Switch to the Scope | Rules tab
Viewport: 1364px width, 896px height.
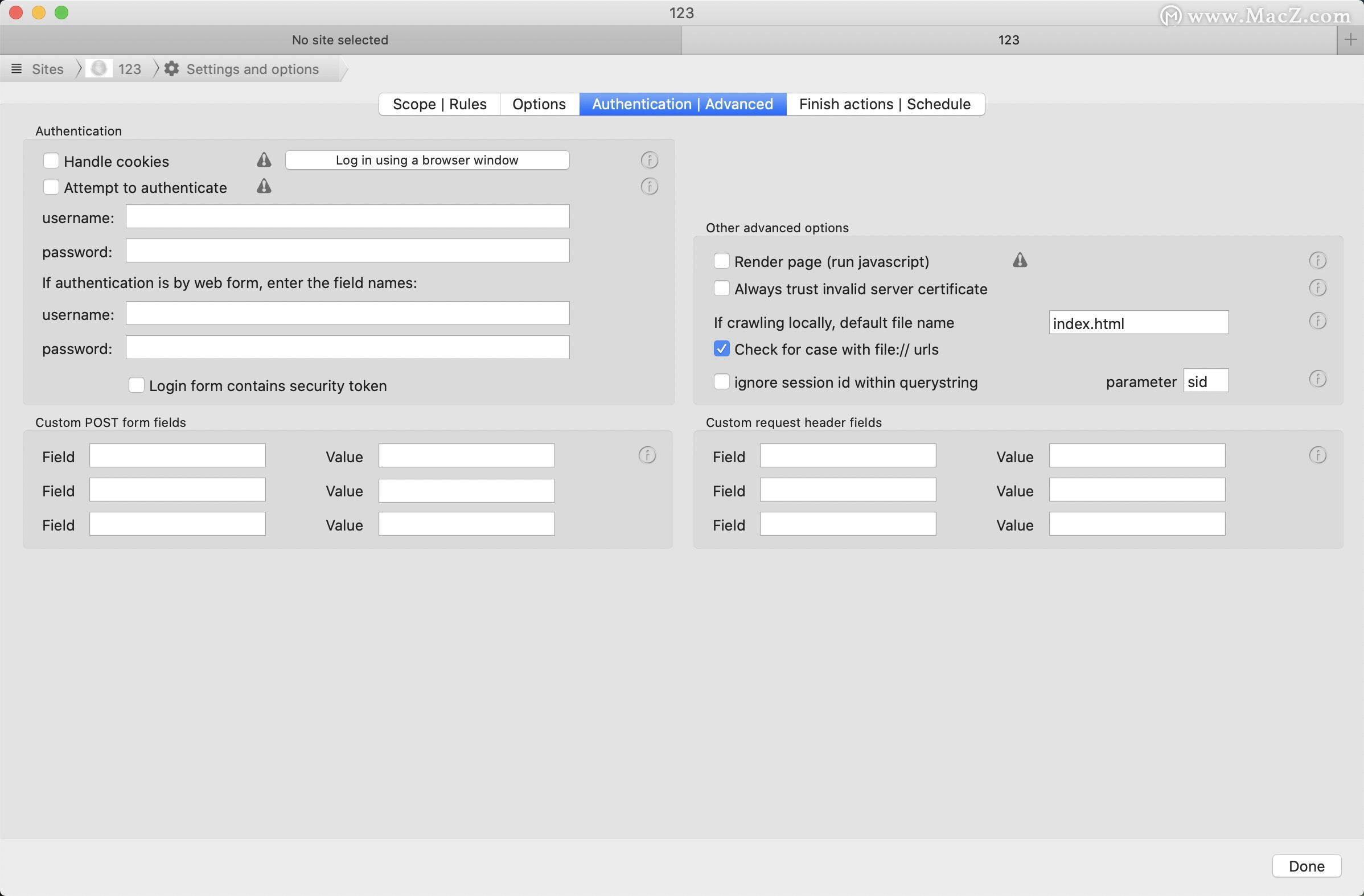point(439,104)
